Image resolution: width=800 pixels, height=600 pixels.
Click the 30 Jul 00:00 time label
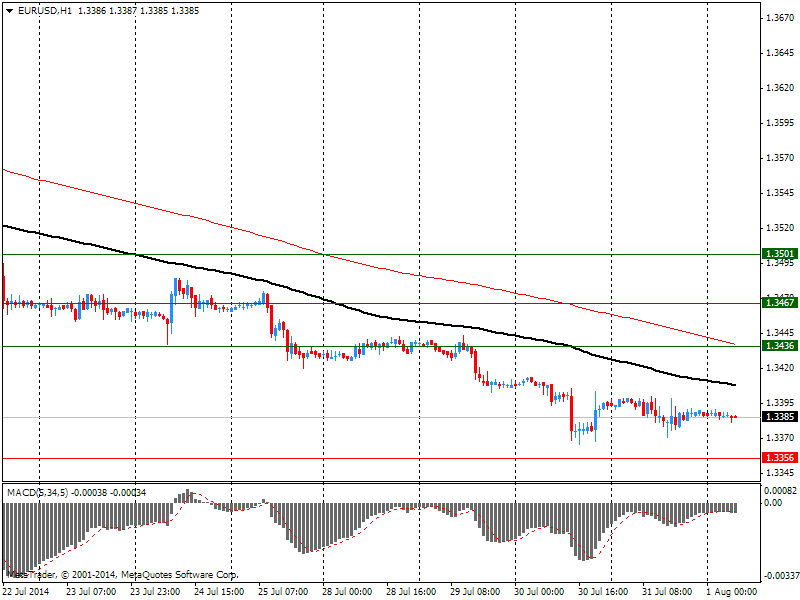click(x=539, y=591)
